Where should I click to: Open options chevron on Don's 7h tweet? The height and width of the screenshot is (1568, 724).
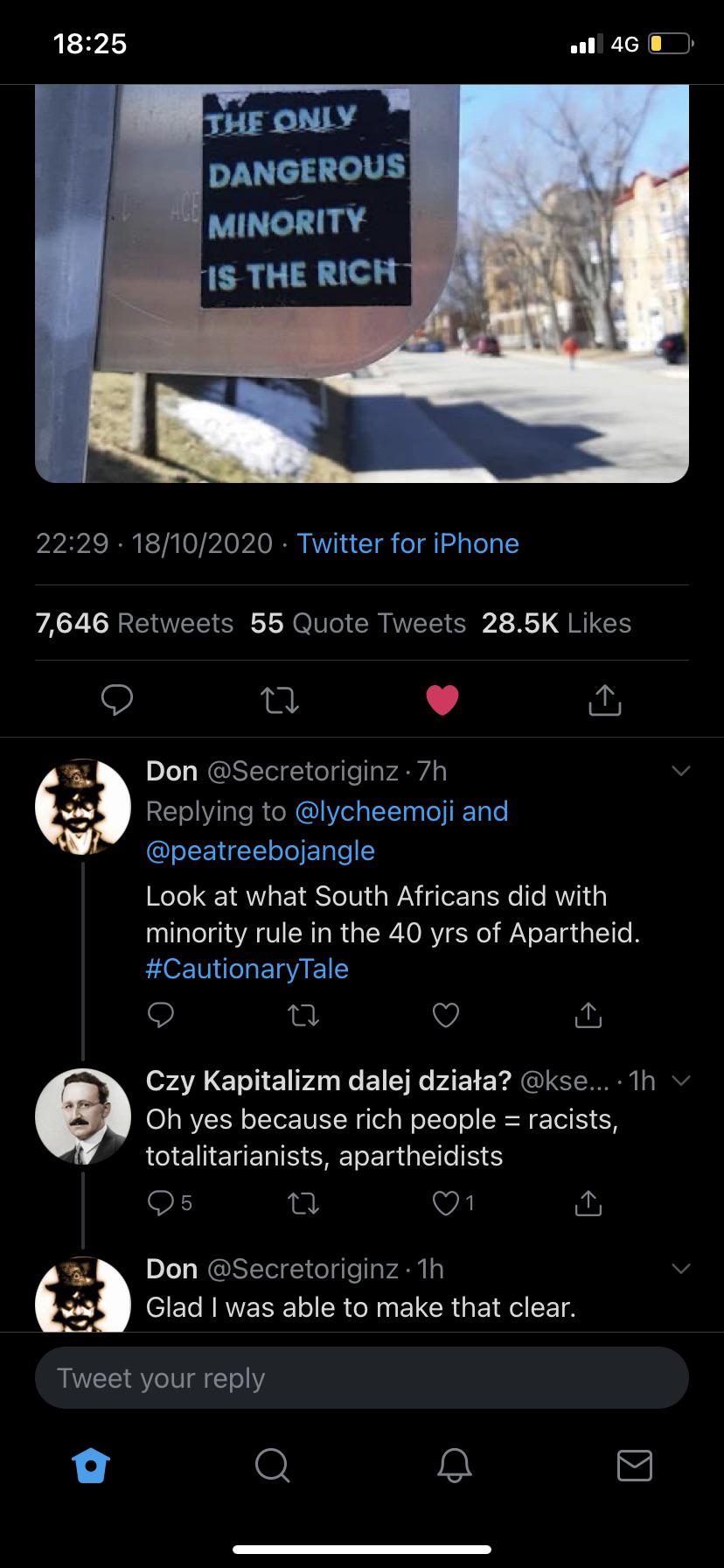680,771
